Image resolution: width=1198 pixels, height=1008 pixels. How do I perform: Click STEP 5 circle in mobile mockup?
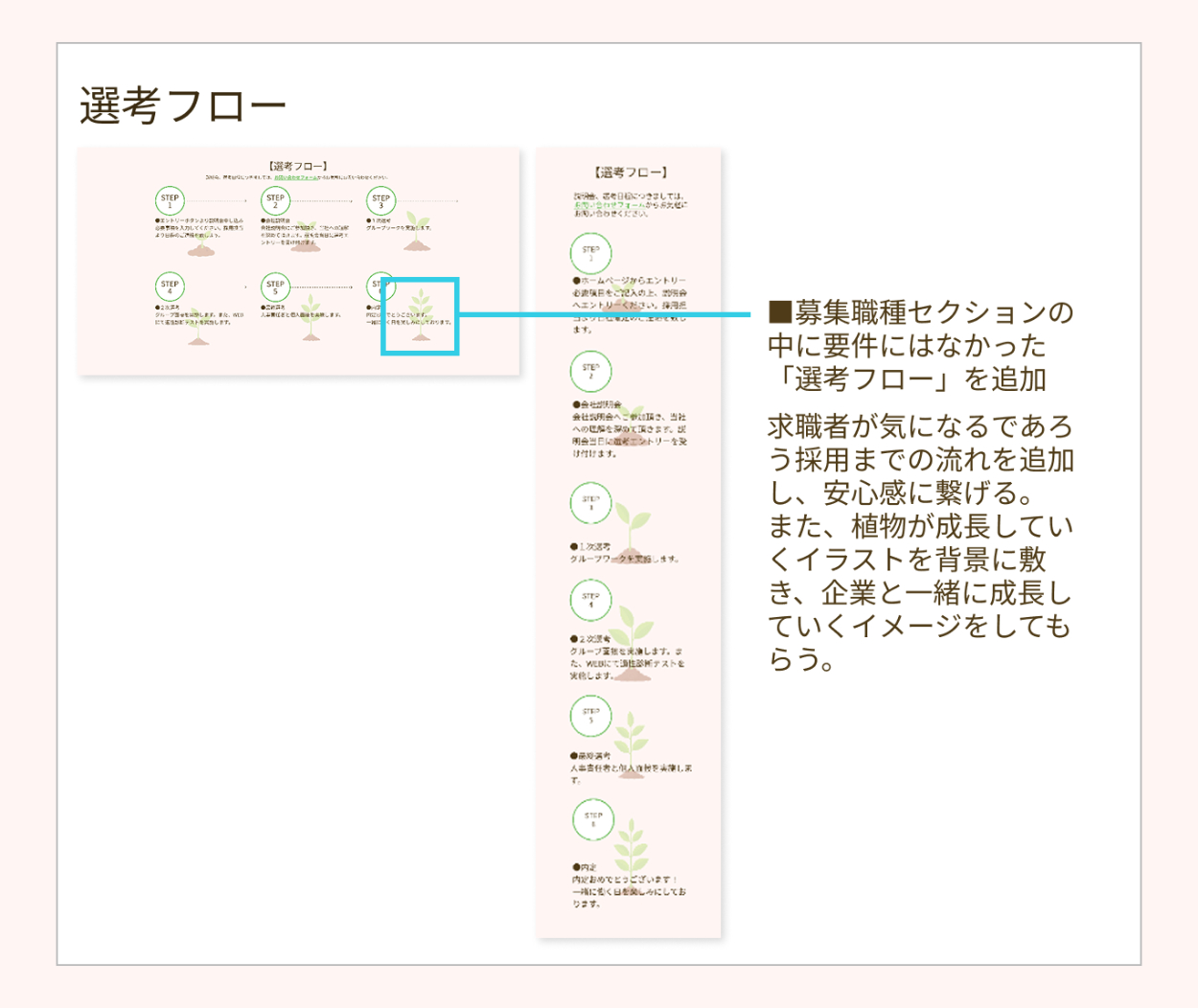[590, 716]
